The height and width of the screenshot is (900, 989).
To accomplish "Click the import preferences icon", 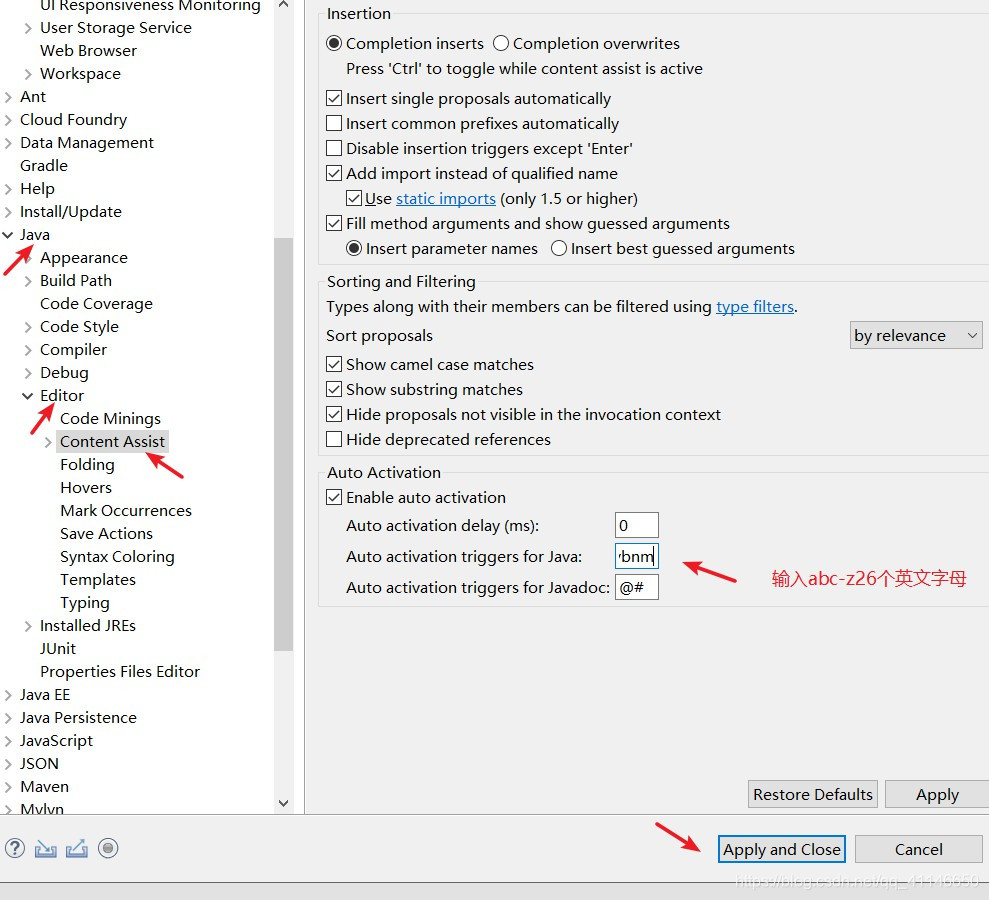I will point(45,849).
